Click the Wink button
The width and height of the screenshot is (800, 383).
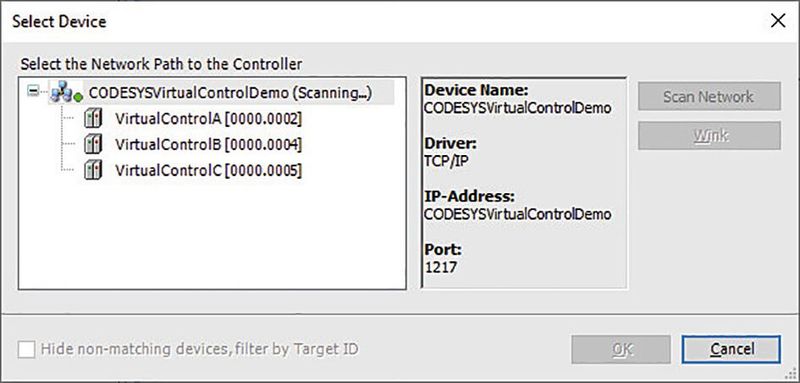[x=709, y=136]
